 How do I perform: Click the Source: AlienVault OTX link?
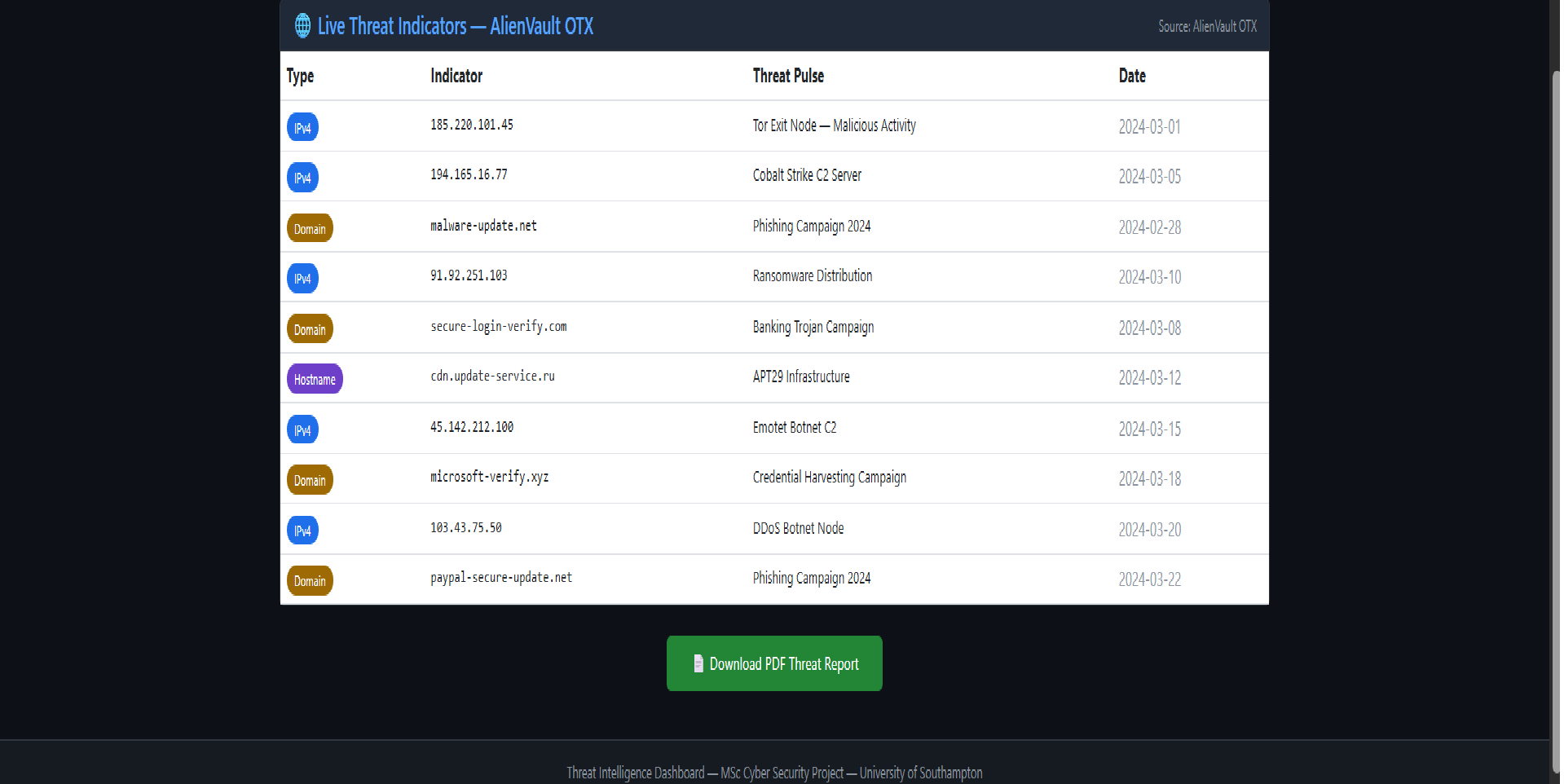(x=1206, y=26)
